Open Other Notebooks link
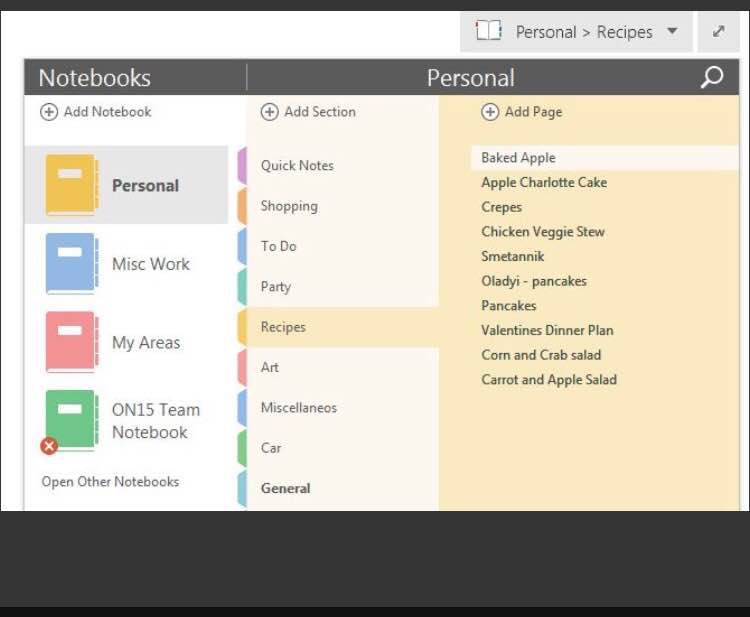750x617 pixels. point(110,482)
